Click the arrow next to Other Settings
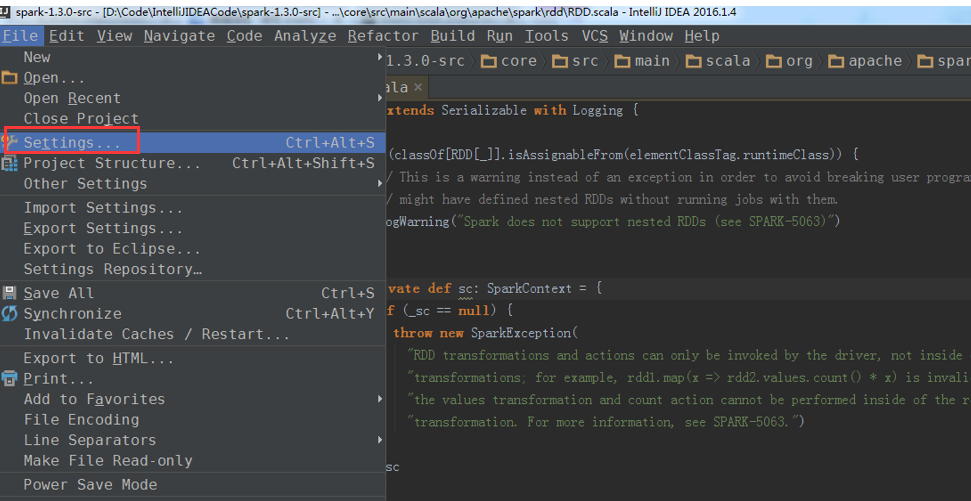 click(379, 184)
